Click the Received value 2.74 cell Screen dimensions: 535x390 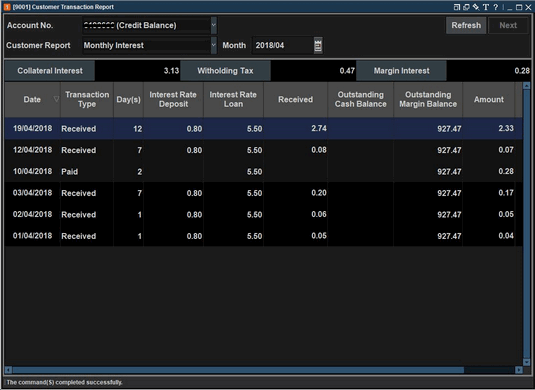pos(295,129)
